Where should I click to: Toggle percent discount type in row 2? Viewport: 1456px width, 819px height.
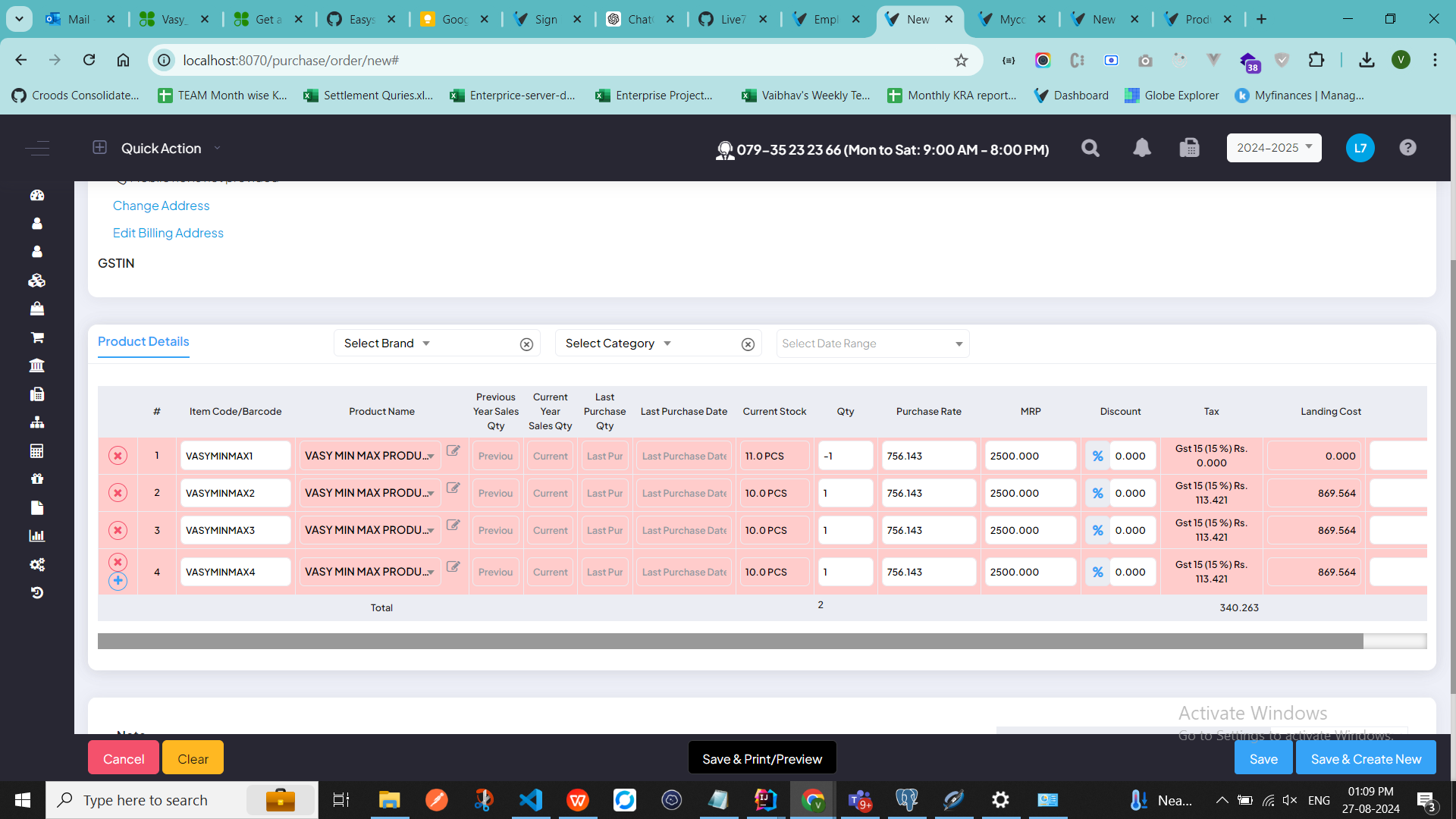1097,493
